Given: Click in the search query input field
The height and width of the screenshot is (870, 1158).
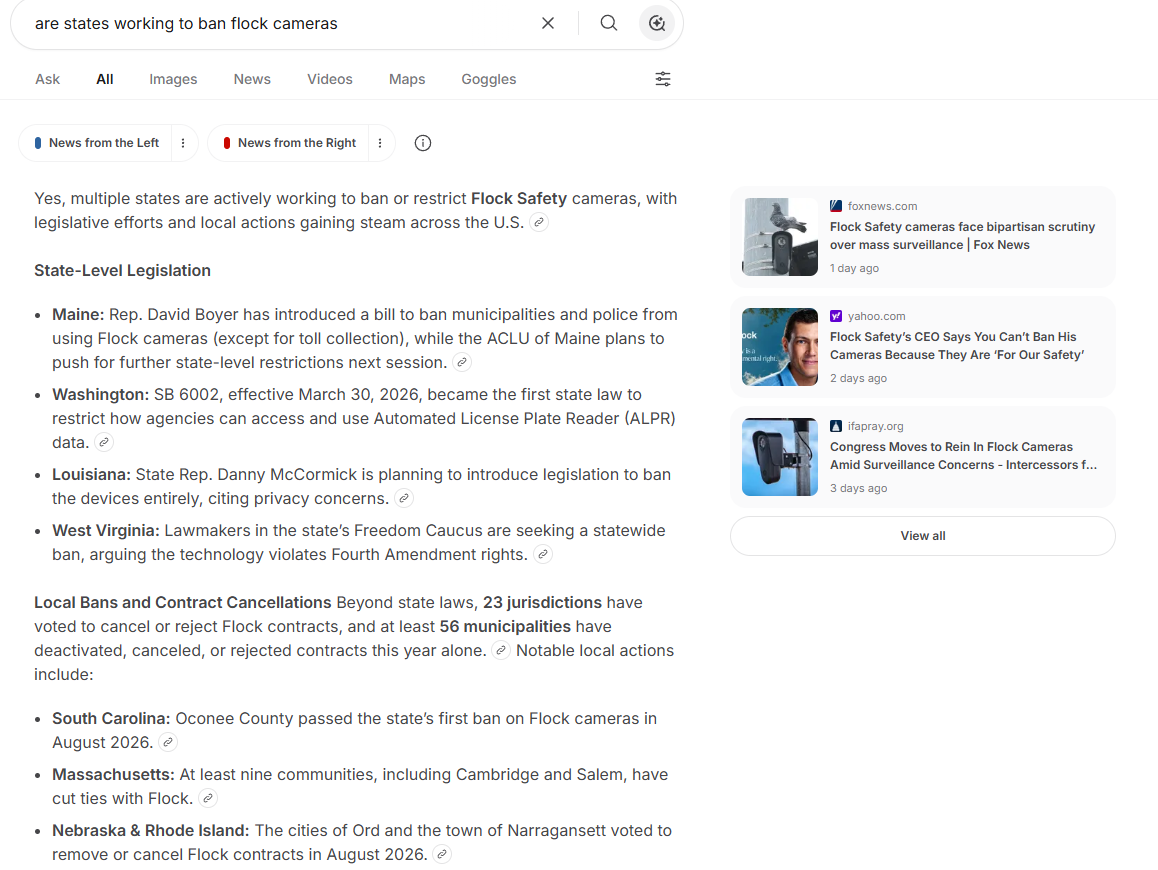Looking at the screenshot, I should [x=281, y=24].
